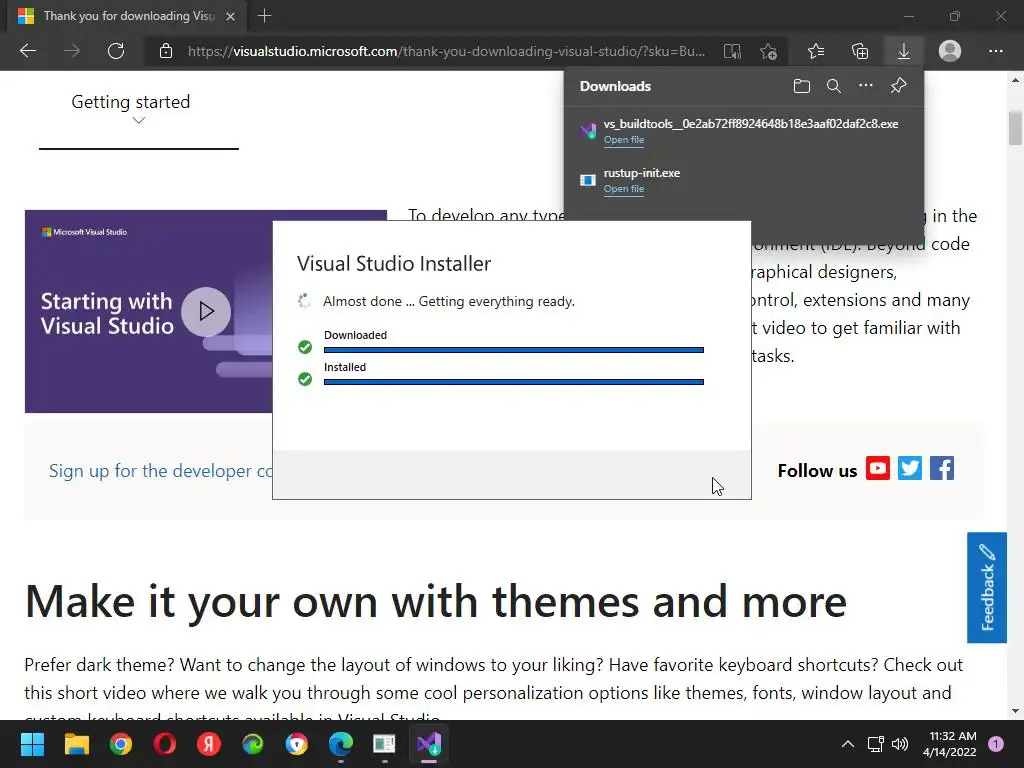This screenshot has height=768, width=1024.
Task: Pin the Downloads panel
Action: pyautogui.click(x=899, y=86)
